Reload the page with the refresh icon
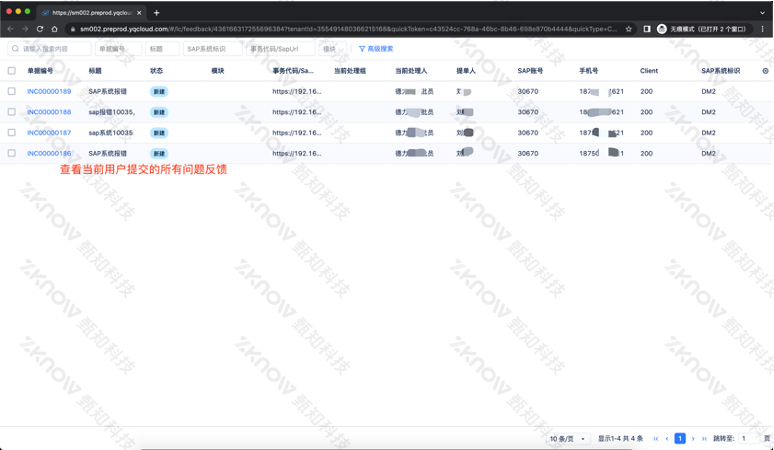The width and height of the screenshot is (774, 450). [40, 29]
